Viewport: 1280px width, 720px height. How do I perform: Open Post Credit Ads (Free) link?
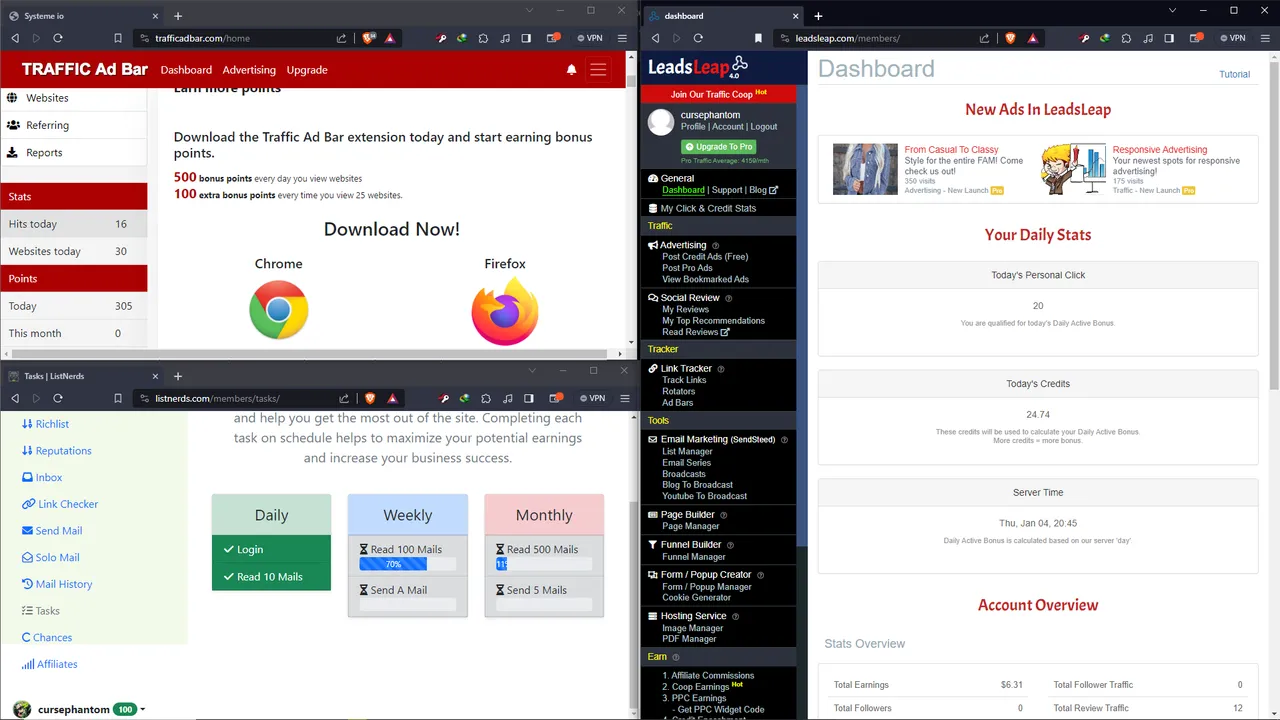click(705, 257)
